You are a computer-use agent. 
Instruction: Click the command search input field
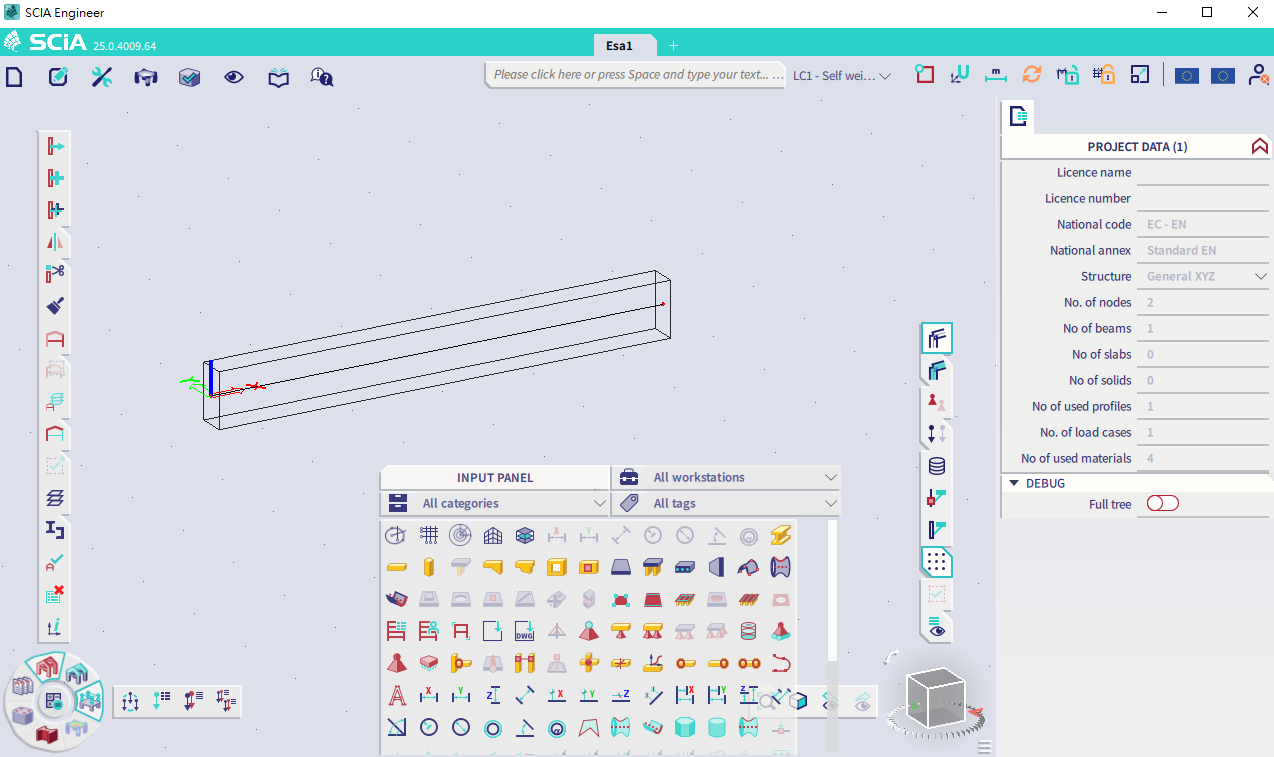[x=636, y=75]
